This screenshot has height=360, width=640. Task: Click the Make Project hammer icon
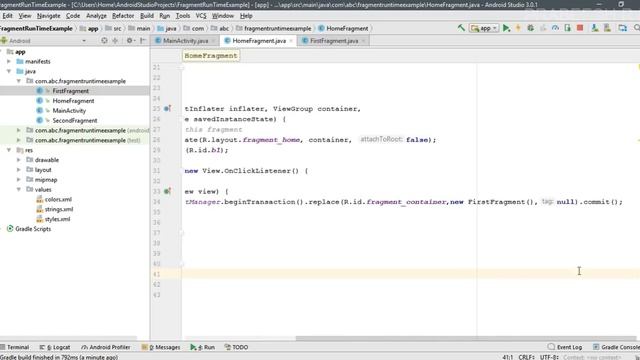pyautogui.click(x=461, y=28)
